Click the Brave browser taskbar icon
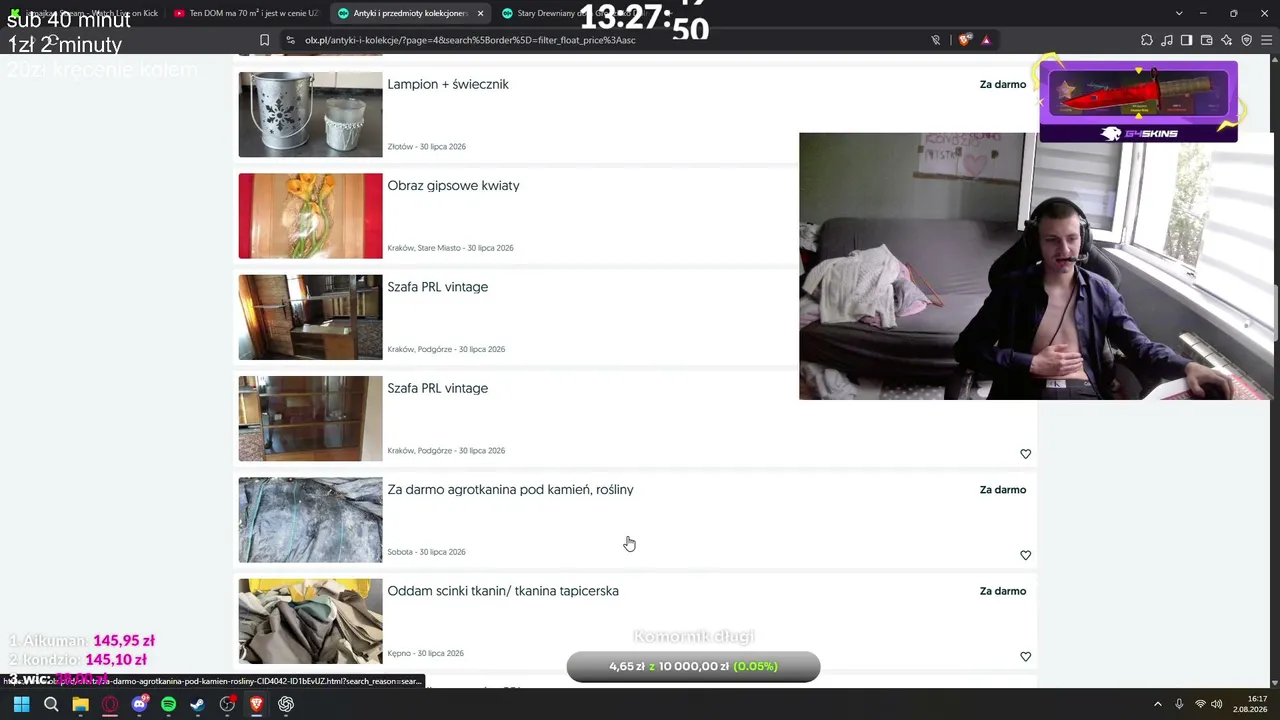 point(256,704)
